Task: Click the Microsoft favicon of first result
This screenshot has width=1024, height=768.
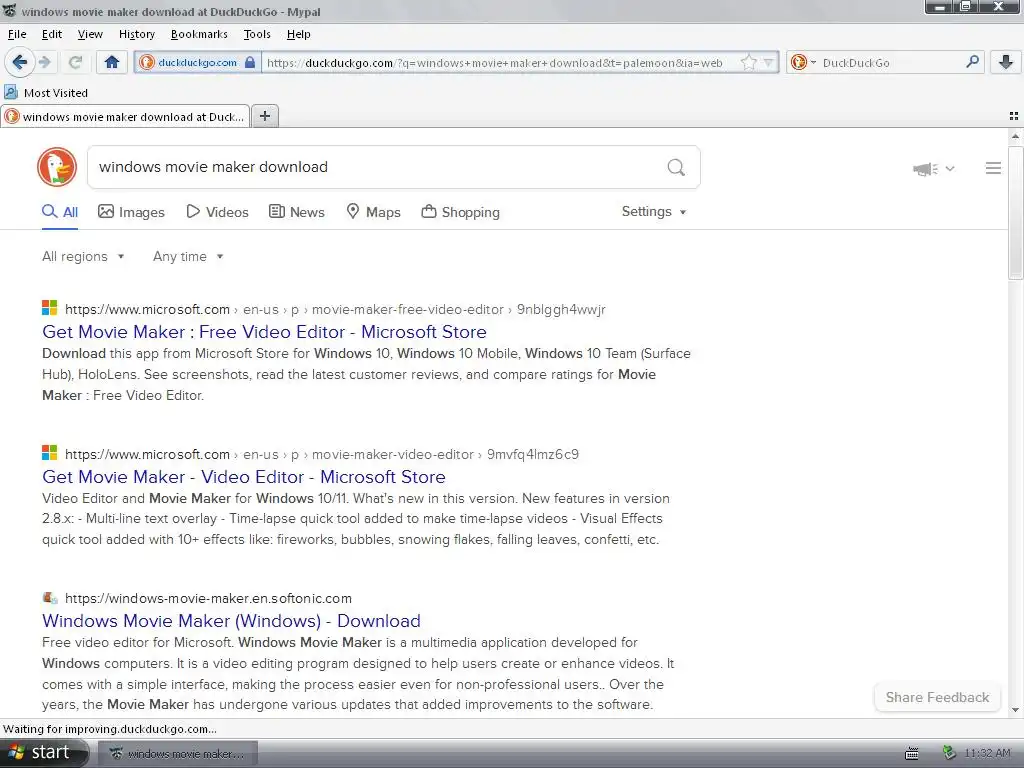Action: (50, 308)
